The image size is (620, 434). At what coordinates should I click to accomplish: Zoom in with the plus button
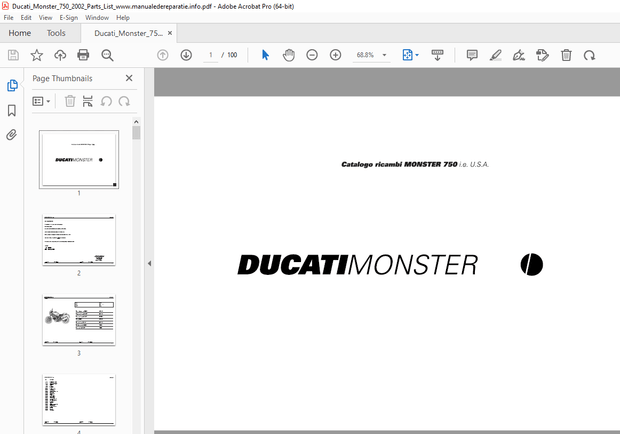click(x=335, y=55)
